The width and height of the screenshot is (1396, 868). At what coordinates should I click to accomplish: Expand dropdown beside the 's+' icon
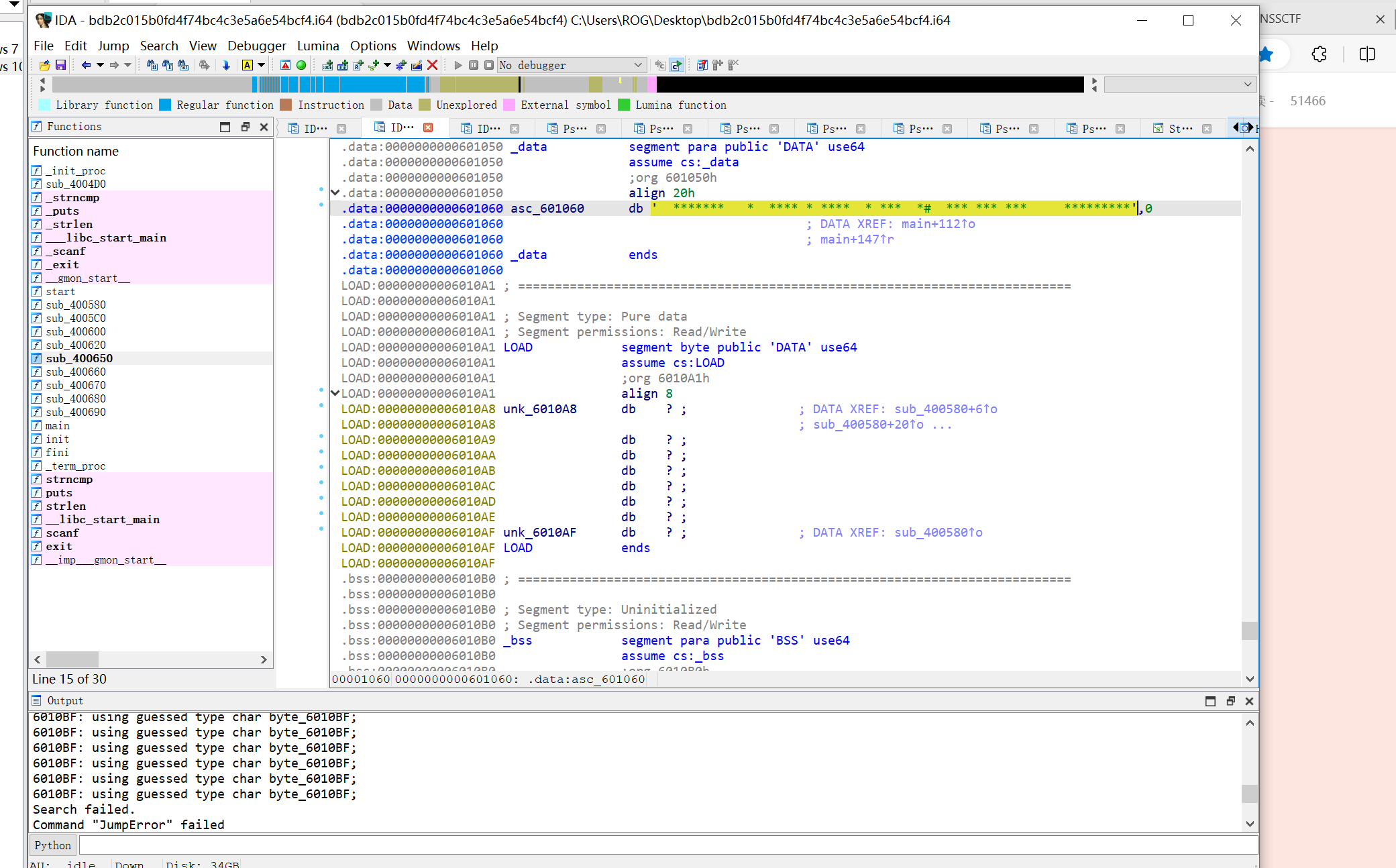(387, 65)
